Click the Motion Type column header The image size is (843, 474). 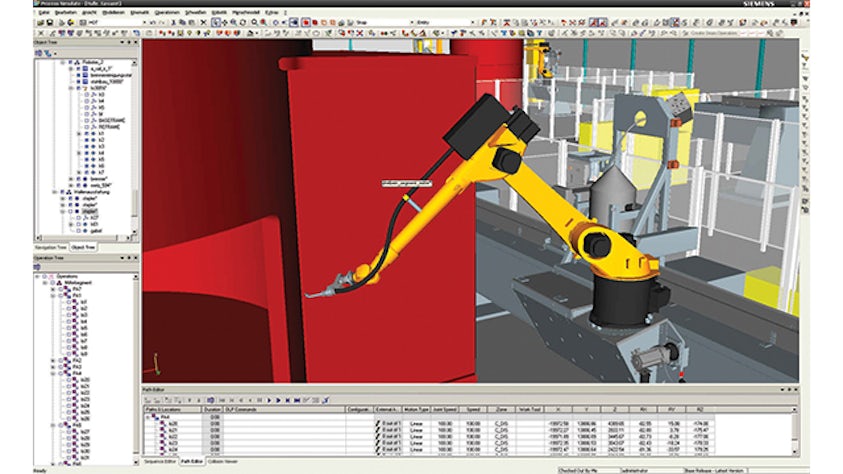[x=416, y=410]
